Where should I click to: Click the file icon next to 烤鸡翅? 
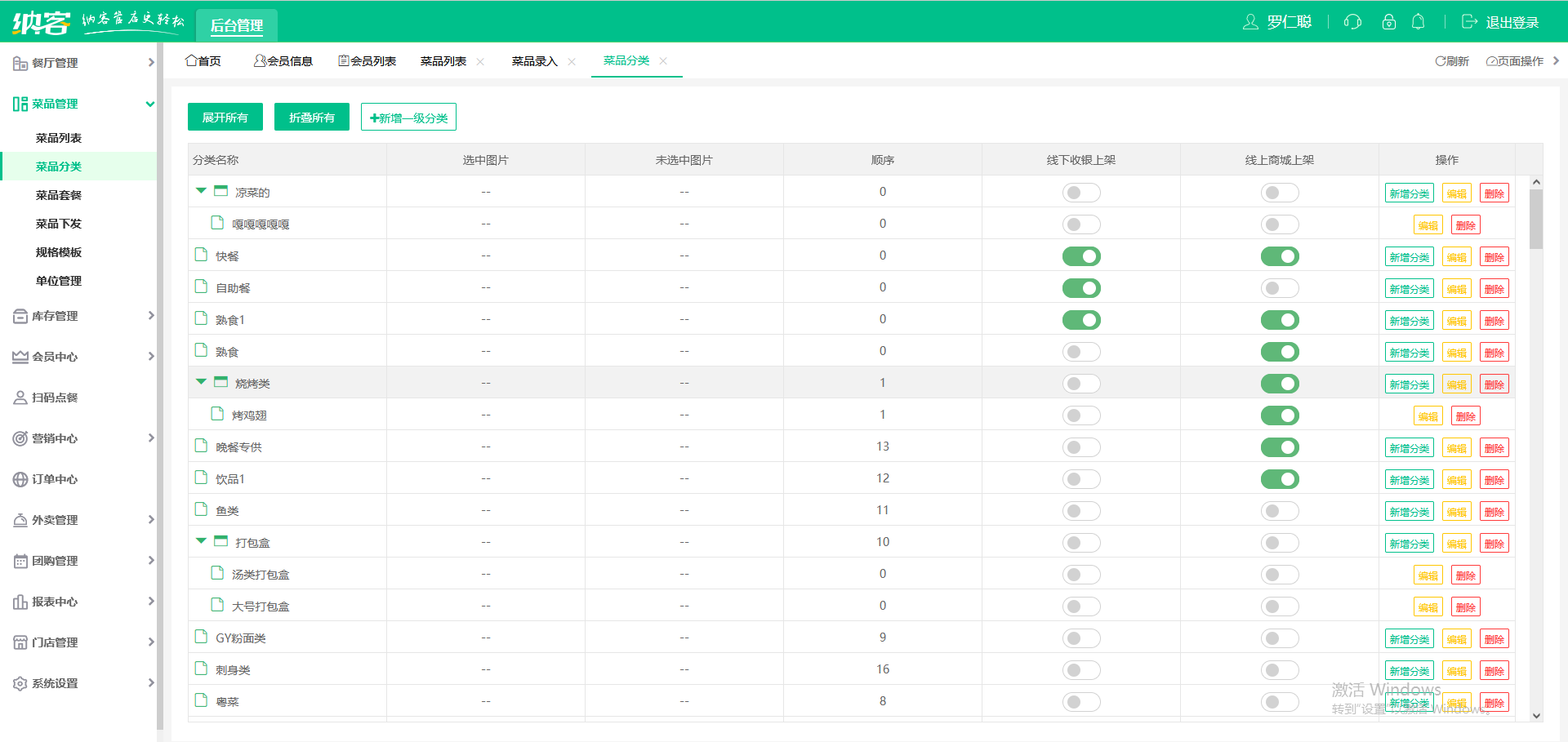pos(217,414)
